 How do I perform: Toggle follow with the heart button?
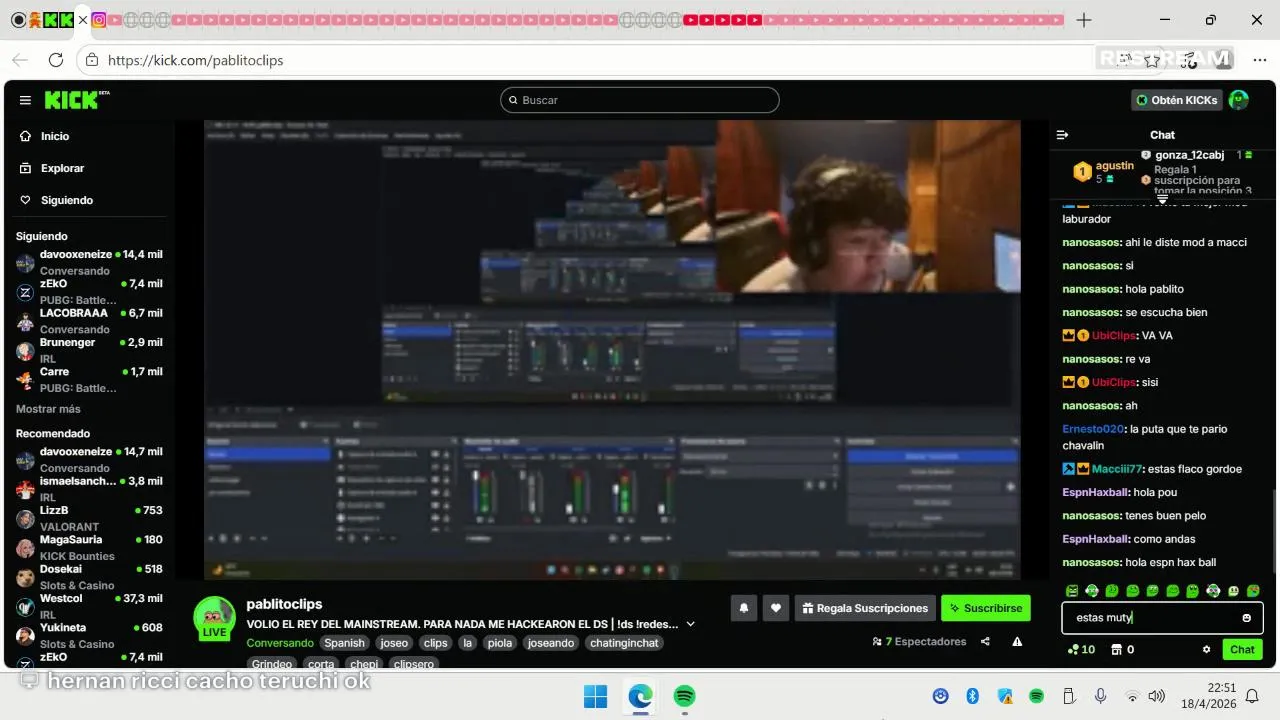[x=775, y=607]
